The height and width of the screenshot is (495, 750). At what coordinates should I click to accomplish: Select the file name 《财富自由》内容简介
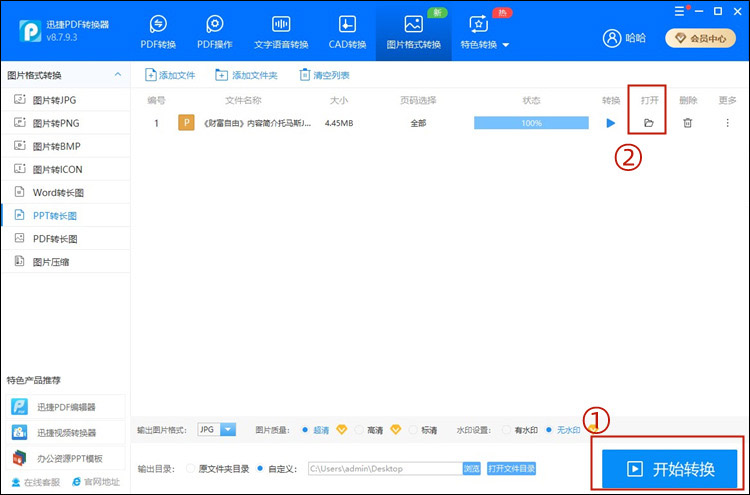point(257,123)
